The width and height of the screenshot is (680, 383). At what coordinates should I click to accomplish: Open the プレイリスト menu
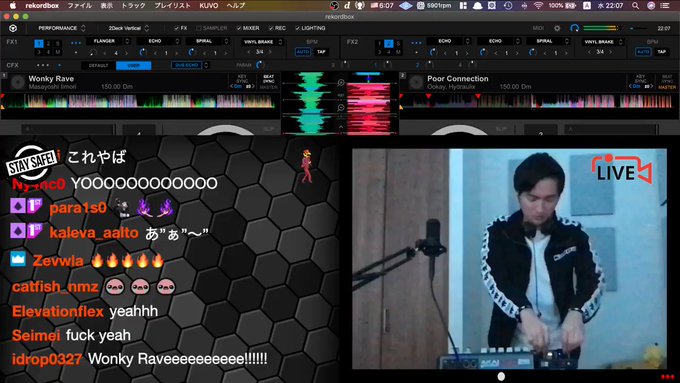pos(172,6)
